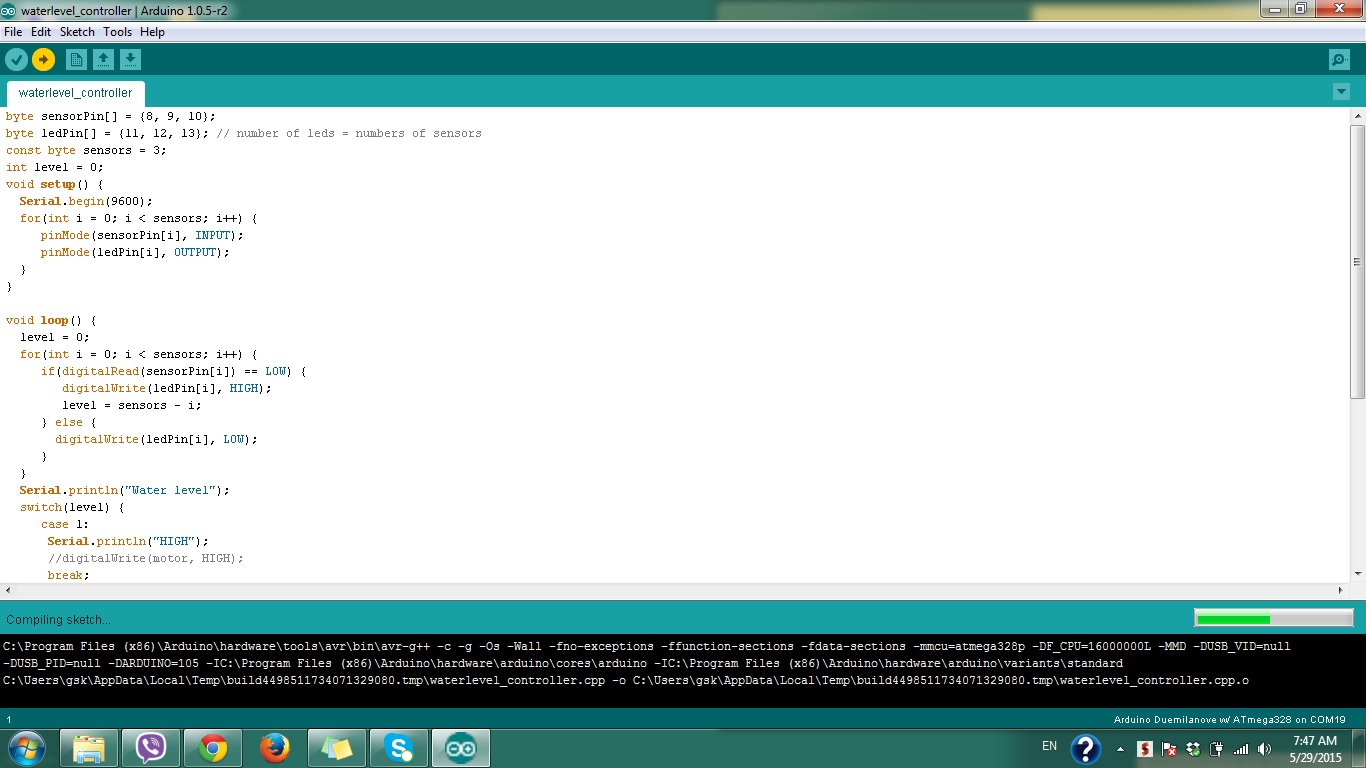Click the Upload arrow toolbar button
The image size is (1366, 768).
[x=43, y=60]
